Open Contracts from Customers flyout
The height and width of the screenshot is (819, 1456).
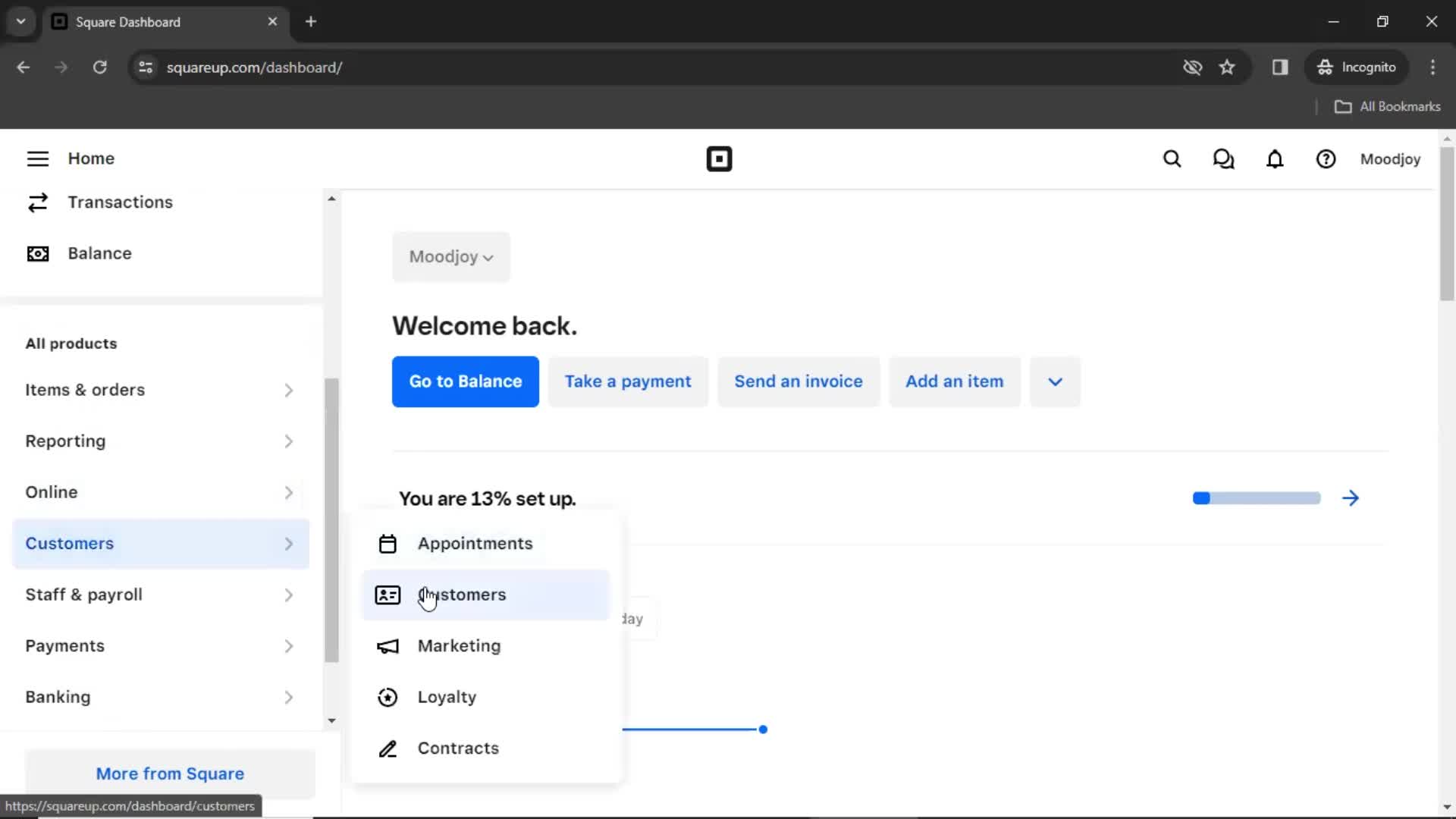pos(485,748)
